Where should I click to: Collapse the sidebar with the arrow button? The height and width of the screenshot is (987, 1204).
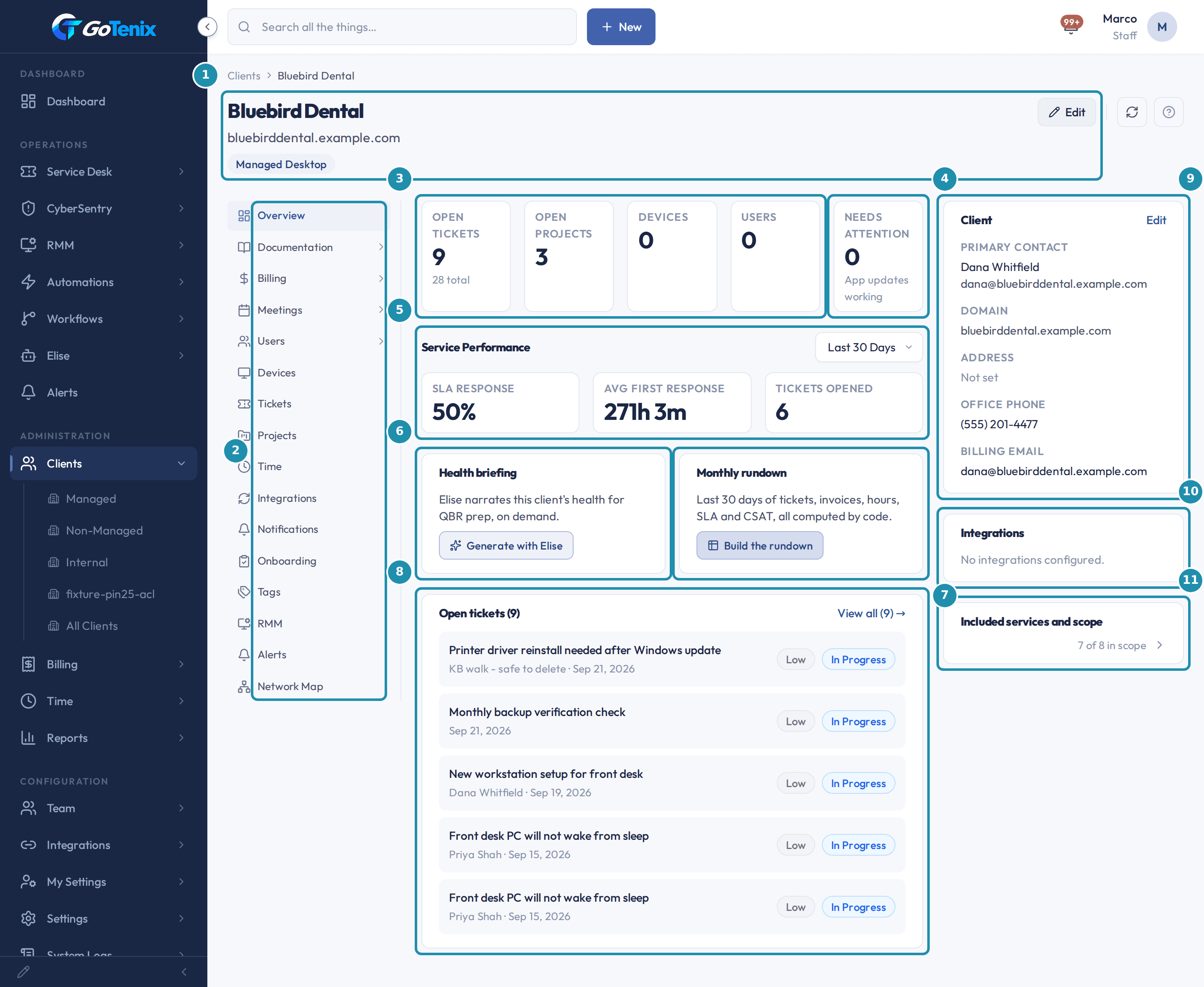[207, 27]
